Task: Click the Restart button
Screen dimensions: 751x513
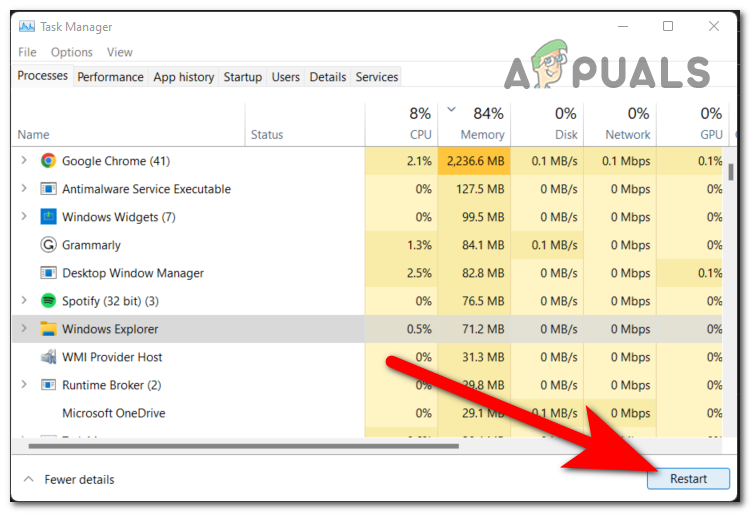Action: 688,479
